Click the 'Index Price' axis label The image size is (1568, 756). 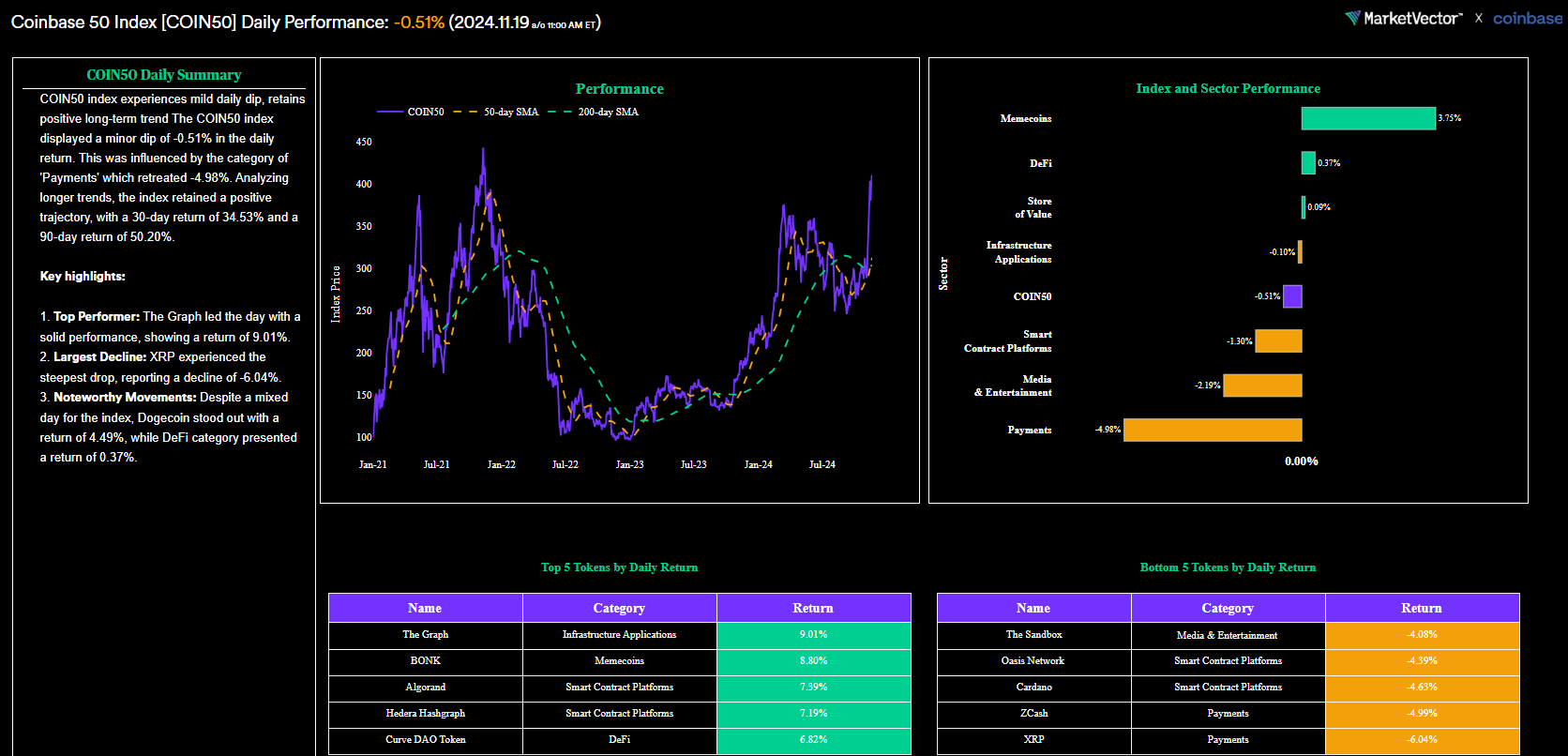(x=336, y=295)
